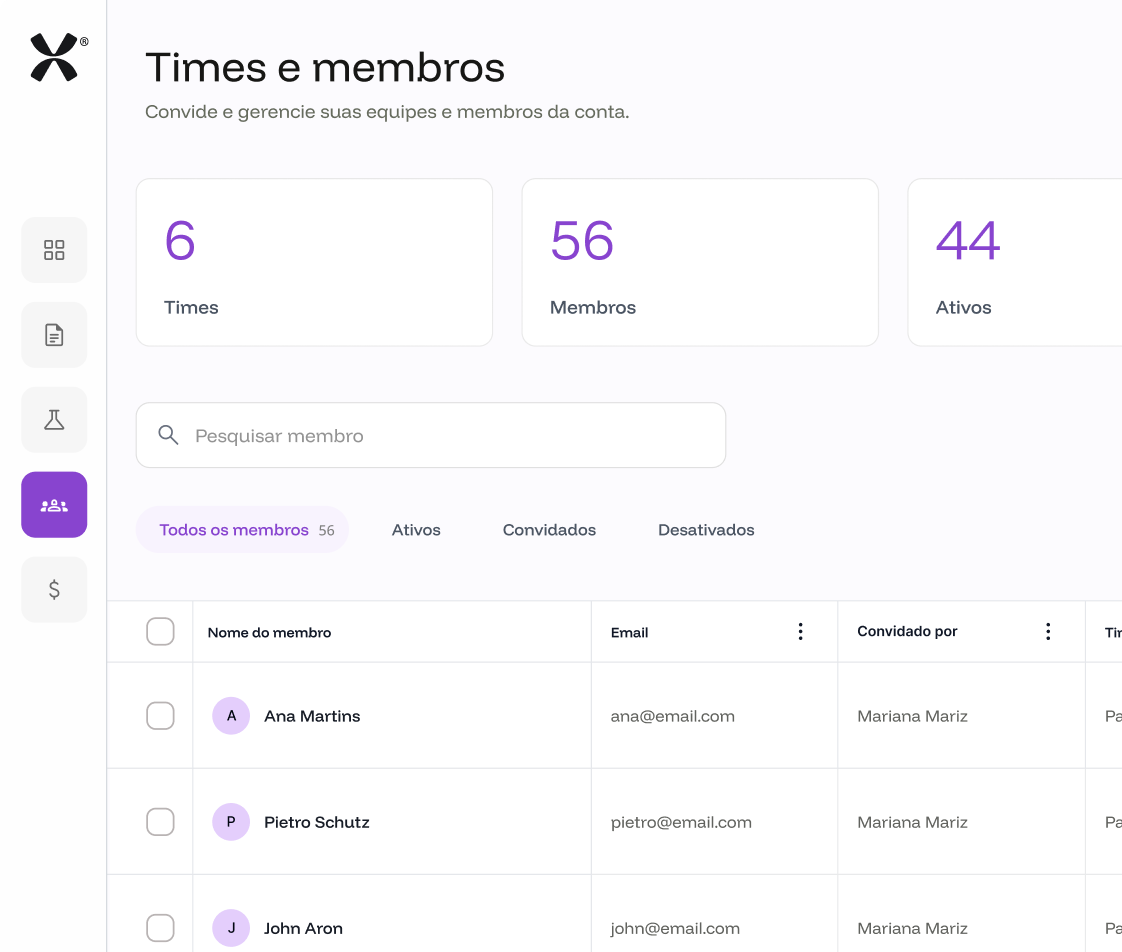
Task: Open the billing dollar icon in sidebar
Action: [x=54, y=590]
